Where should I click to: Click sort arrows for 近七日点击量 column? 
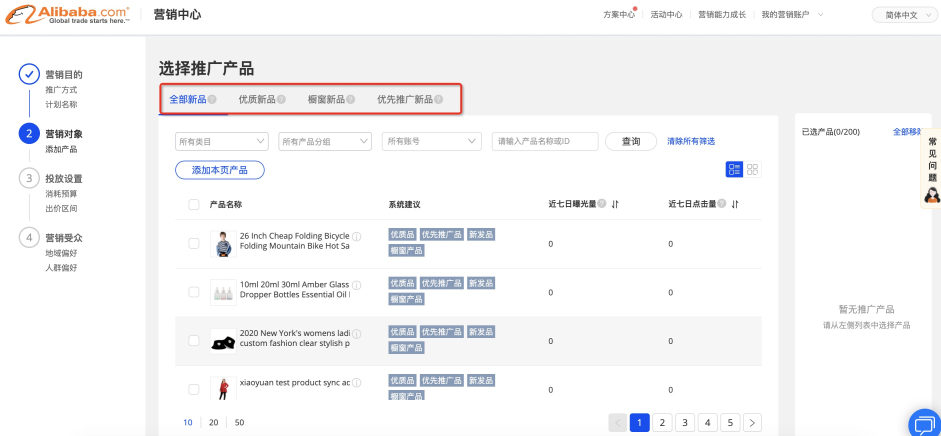click(735, 204)
